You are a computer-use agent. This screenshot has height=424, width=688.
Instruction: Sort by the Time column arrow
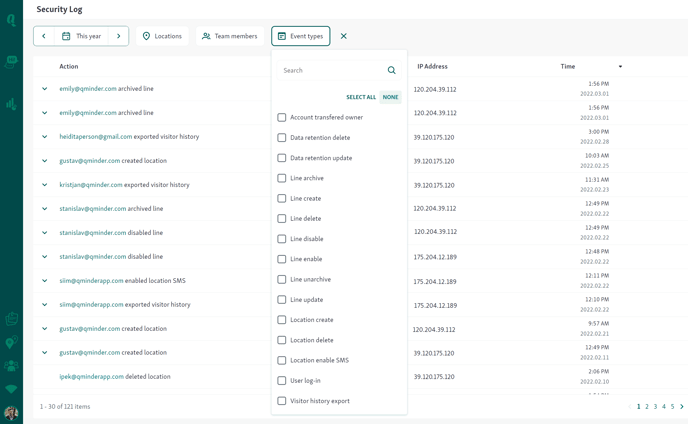(620, 67)
